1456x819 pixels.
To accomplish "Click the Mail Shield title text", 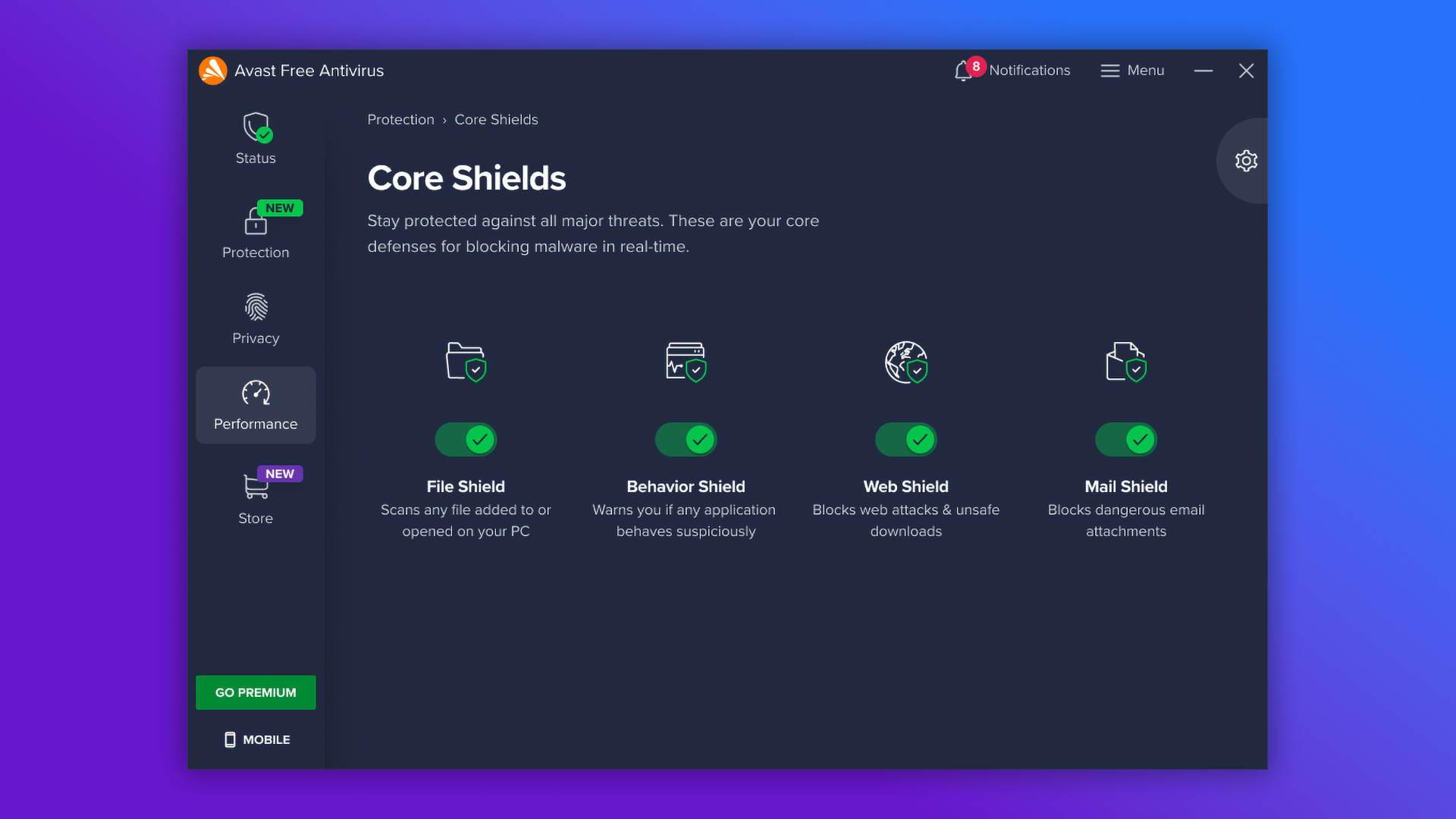I will point(1126,487).
